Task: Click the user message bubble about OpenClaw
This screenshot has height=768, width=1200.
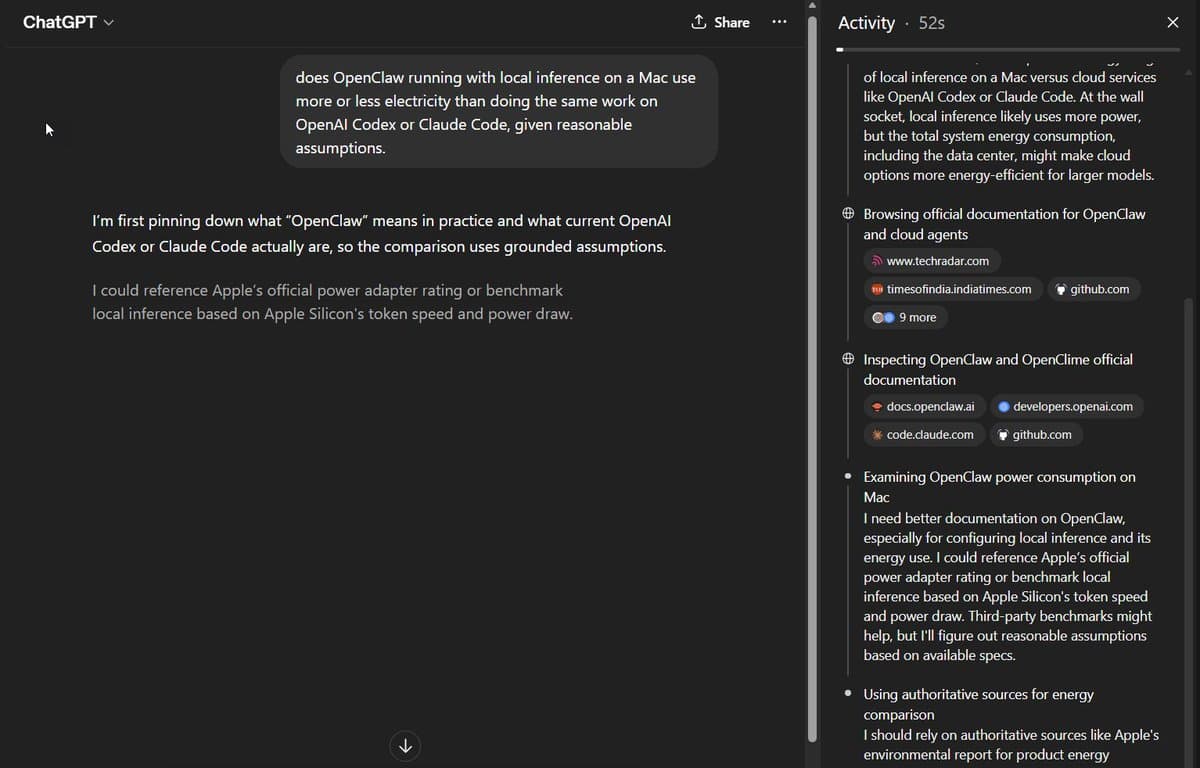Action: [498, 112]
